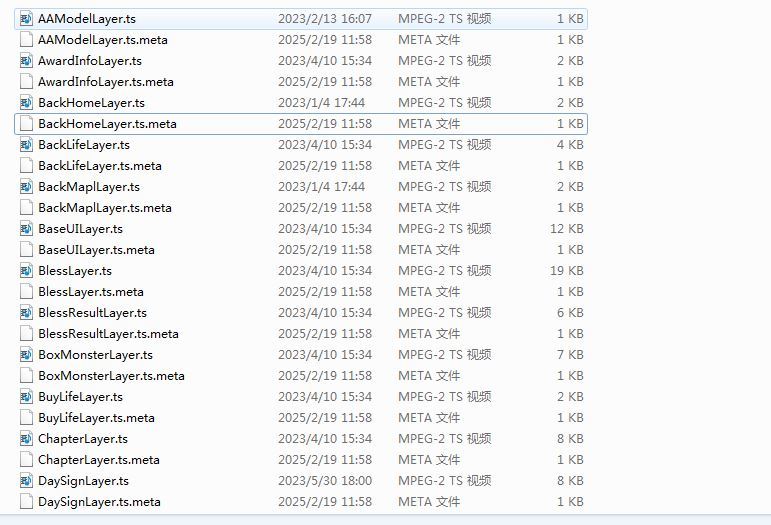Viewport: 771px width, 525px height.
Task: Select the ChapterLayer.ts file icon
Action: (27, 439)
